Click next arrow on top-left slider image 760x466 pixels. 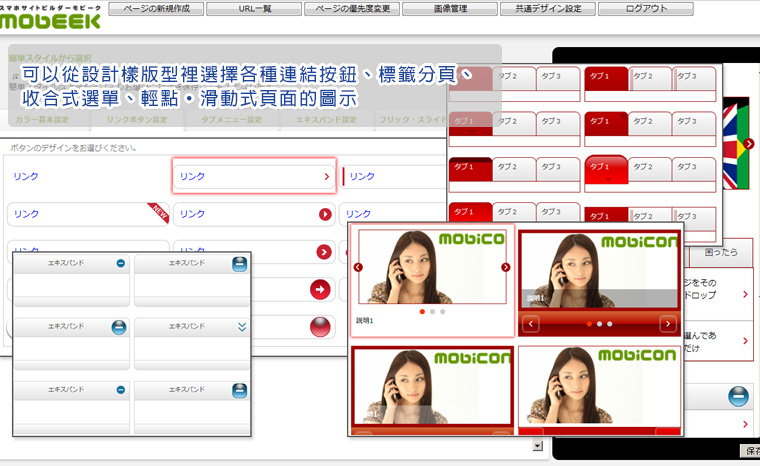(505, 267)
